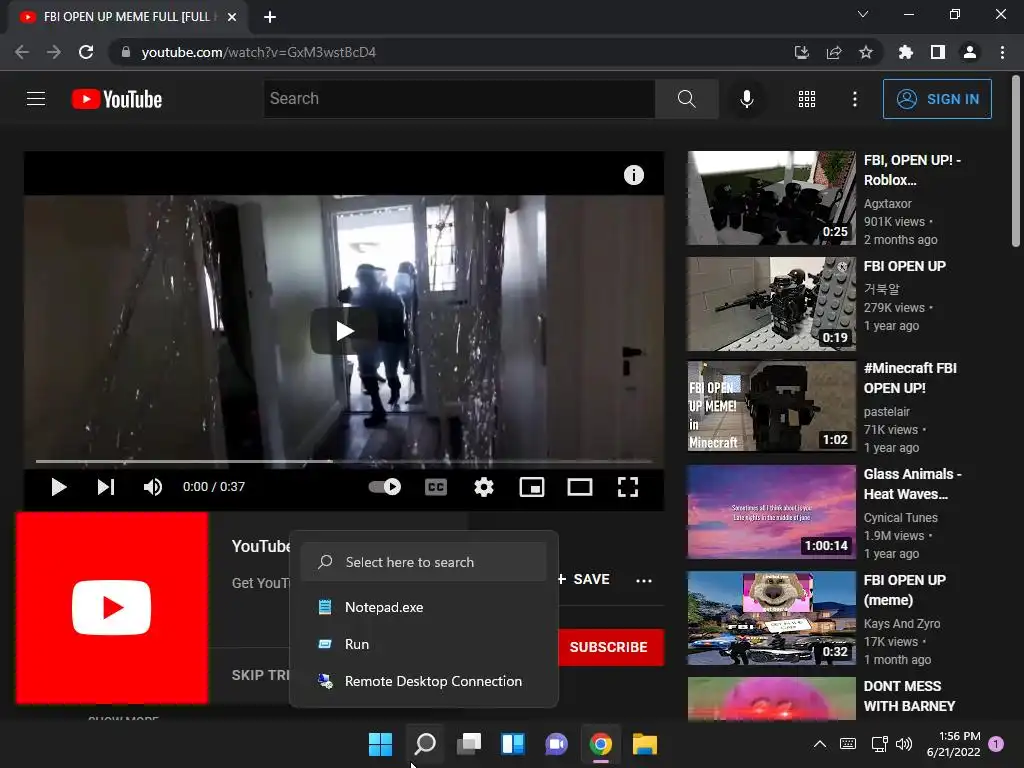Start voice search with the microphone icon
1024x768 pixels.
pos(746,99)
